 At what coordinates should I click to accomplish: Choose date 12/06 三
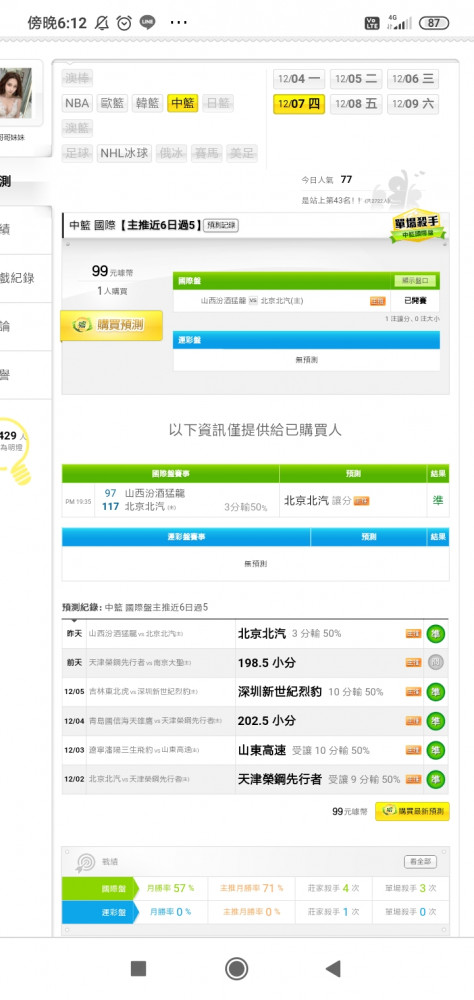pyautogui.click(x=413, y=79)
